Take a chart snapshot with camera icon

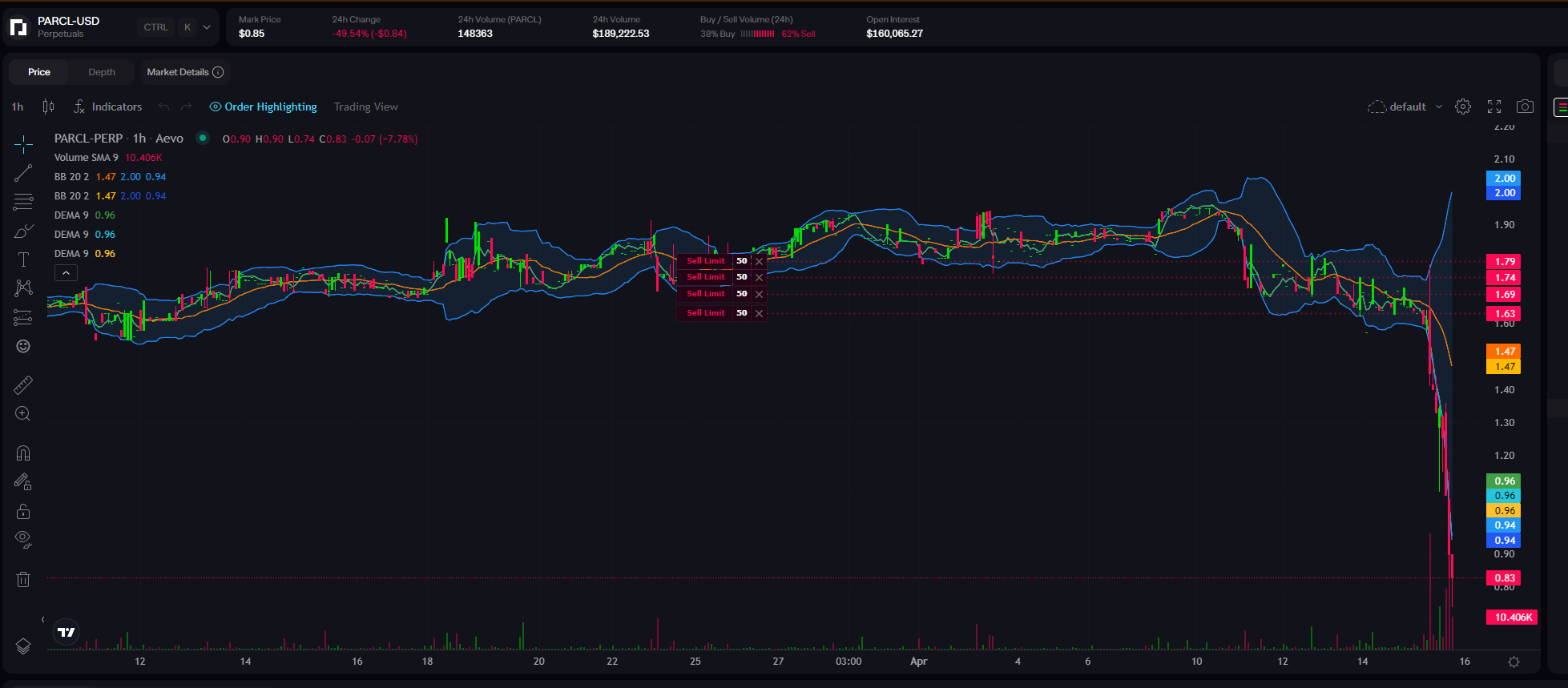1525,107
